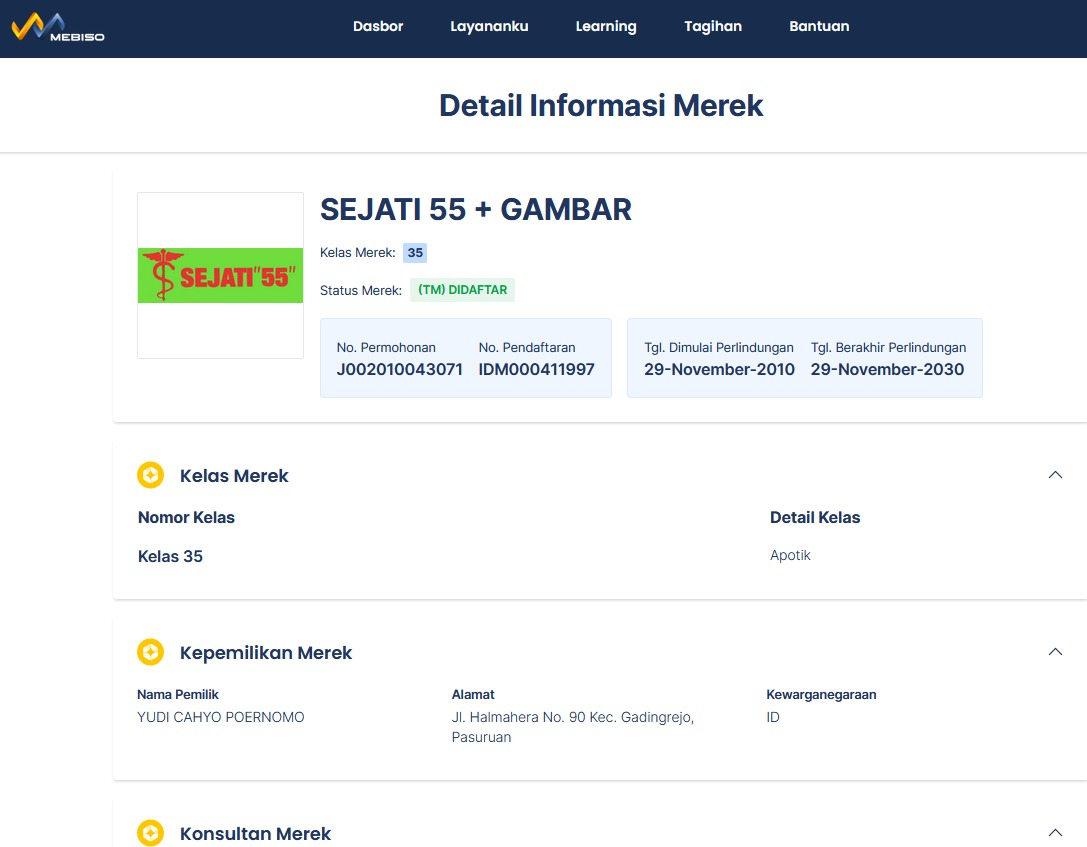Screen dimensions: 1087x847
Task: Open Tagihan in navigation bar
Action: coord(713,26)
